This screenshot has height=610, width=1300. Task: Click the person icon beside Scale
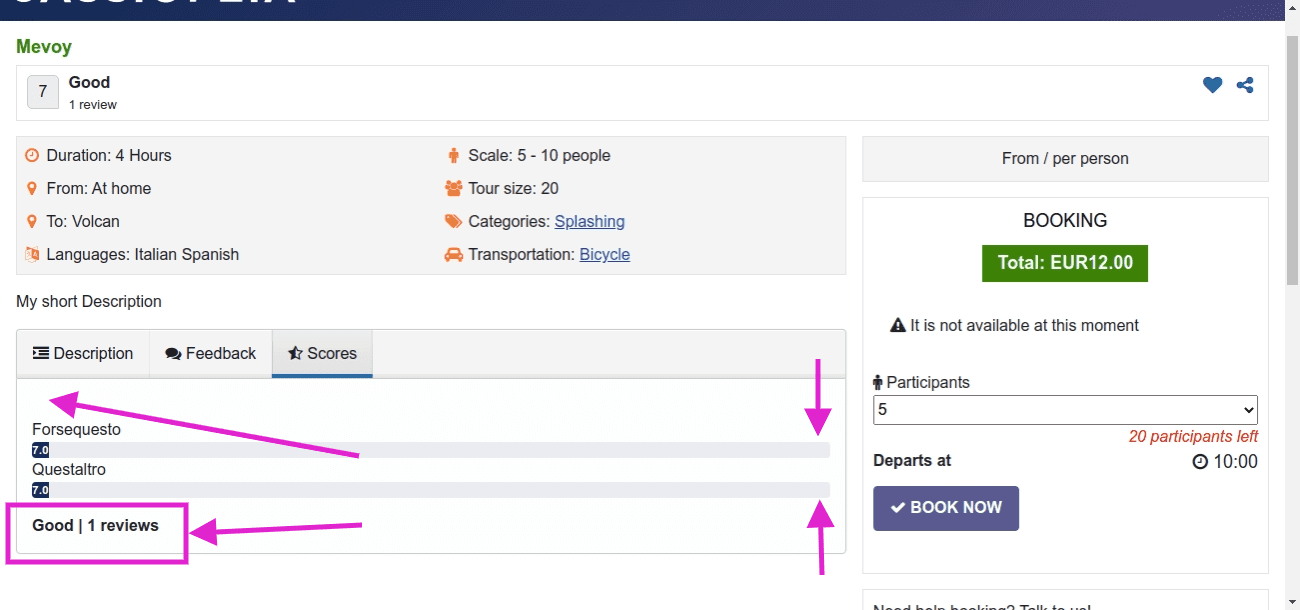tap(454, 156)
